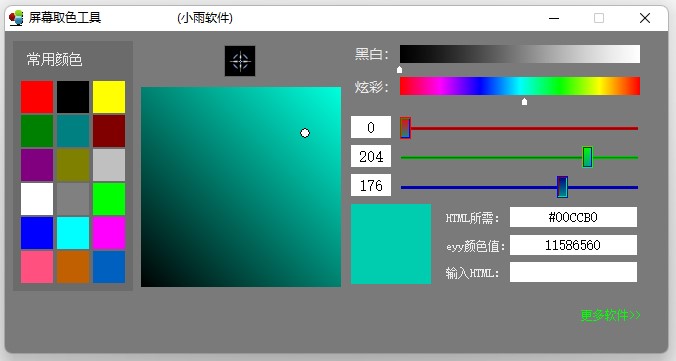Pick the teal color swatch
The width and height of the screenshot is (676, 361).
pyautogui.click(x=73, y=131)
